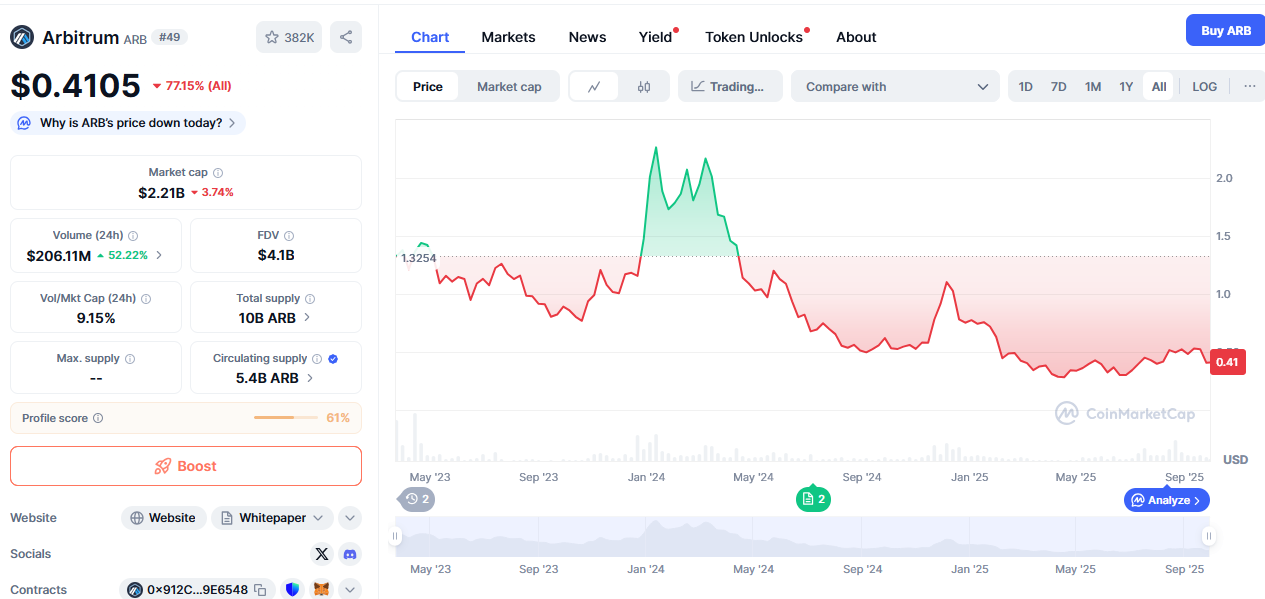
Task: Select the 1Y time range
Action: pyautogui.click(x=1126, y=87)
